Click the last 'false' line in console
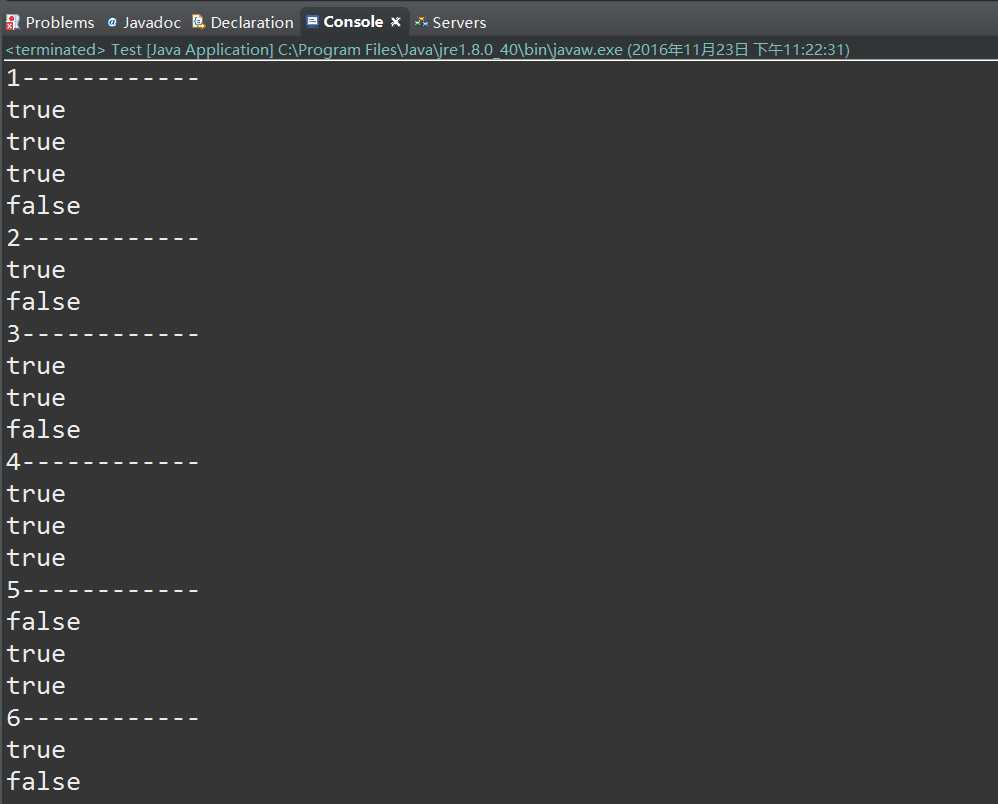 pyautogui.click(x=43, y=782)
